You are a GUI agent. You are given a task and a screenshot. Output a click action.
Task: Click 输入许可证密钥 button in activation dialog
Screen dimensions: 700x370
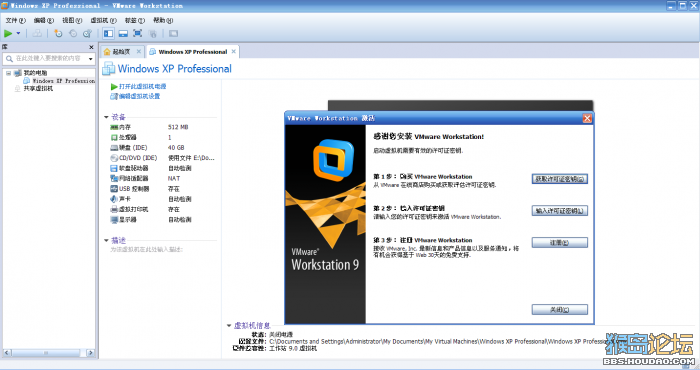coord(559,211)
